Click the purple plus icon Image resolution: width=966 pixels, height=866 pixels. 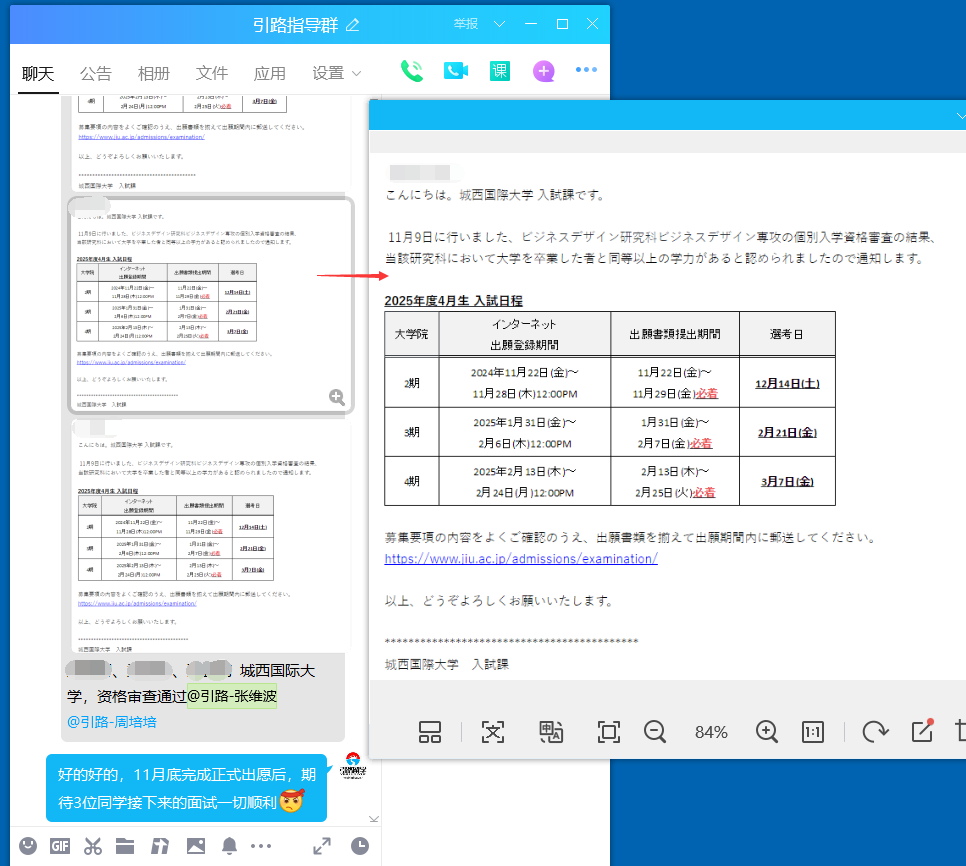[543, 71]
